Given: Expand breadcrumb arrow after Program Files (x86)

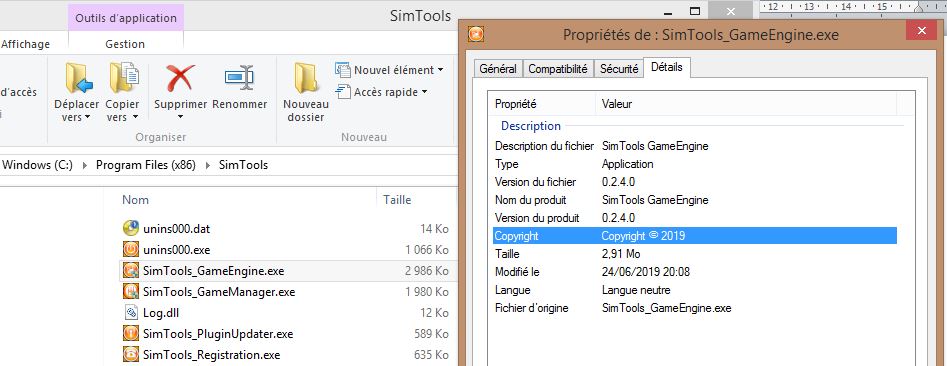Looking at the screenshot, I should [x=208, y=165].
